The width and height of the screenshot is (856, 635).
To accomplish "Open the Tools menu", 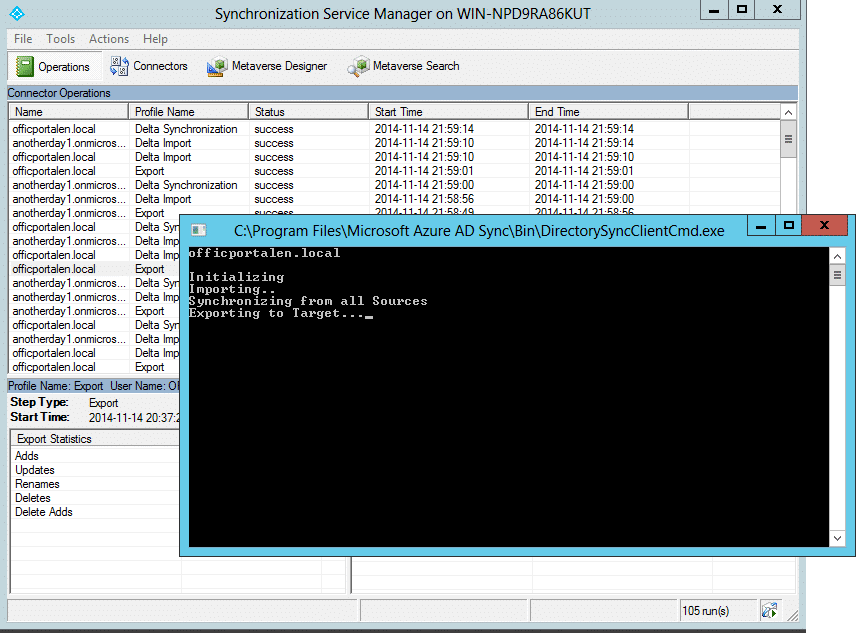I will pos(61,39).
